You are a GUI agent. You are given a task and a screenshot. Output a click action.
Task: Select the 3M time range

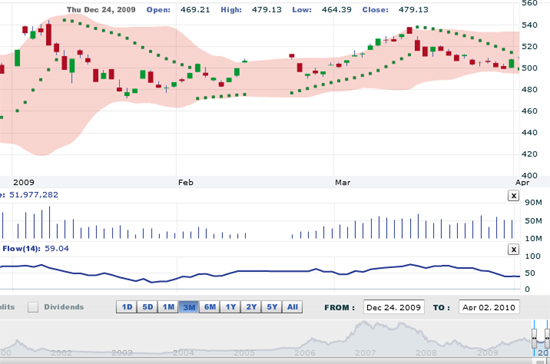point(189,307)
